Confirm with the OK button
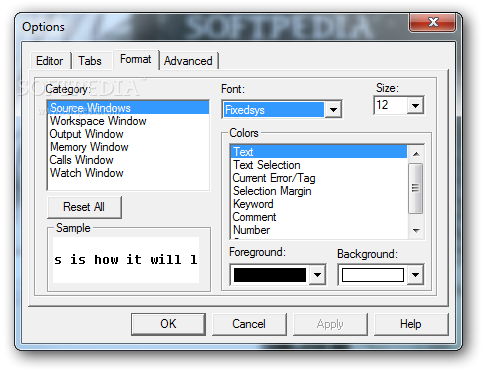The image size is (483, 371). point(168,324)
